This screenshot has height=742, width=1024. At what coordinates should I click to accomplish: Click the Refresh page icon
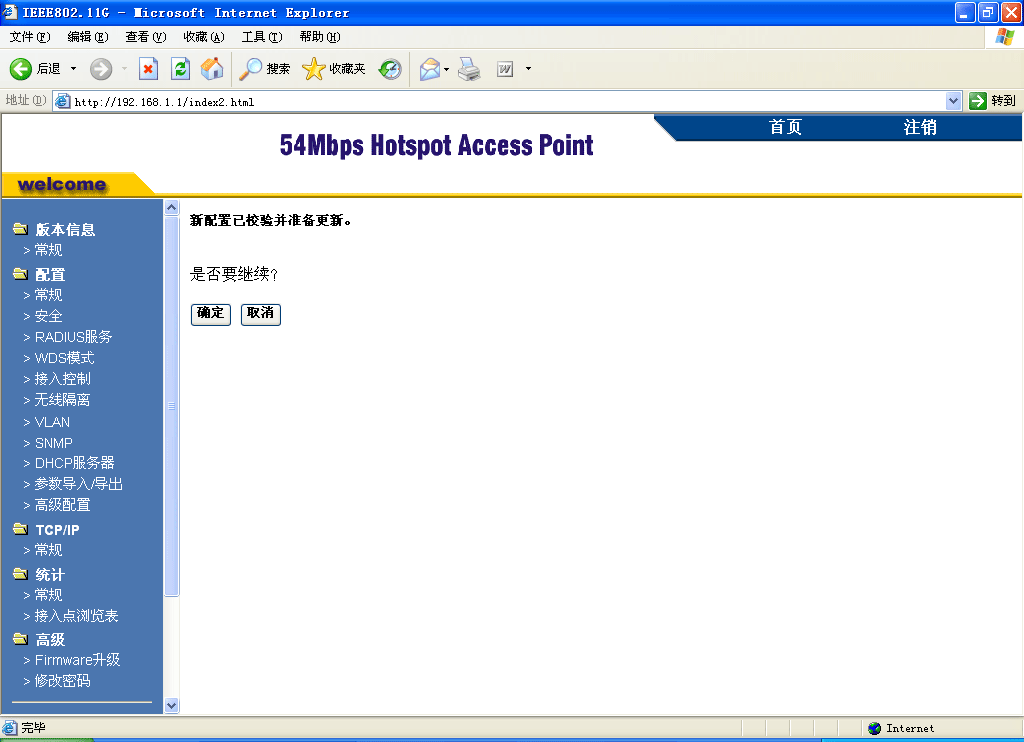(x=180, y=69)
